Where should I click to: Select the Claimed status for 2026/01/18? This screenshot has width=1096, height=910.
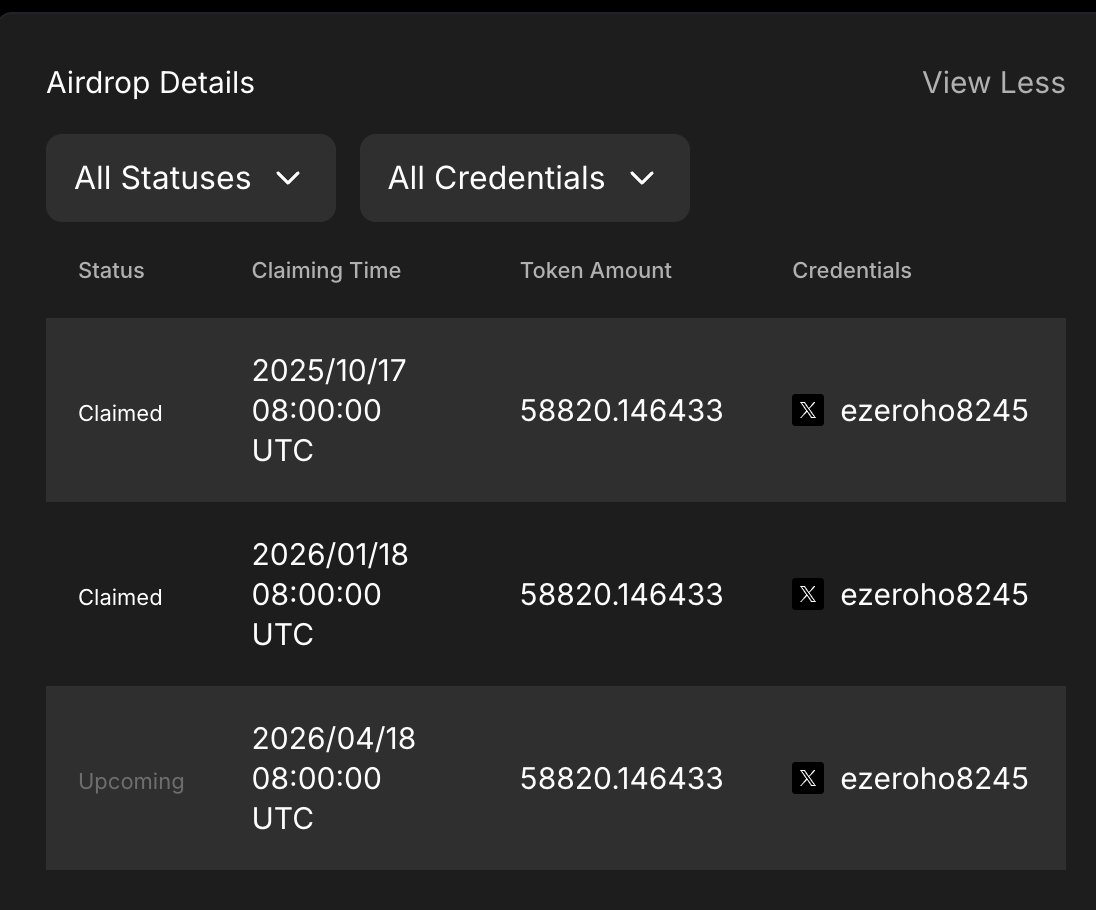coord(120,597)
